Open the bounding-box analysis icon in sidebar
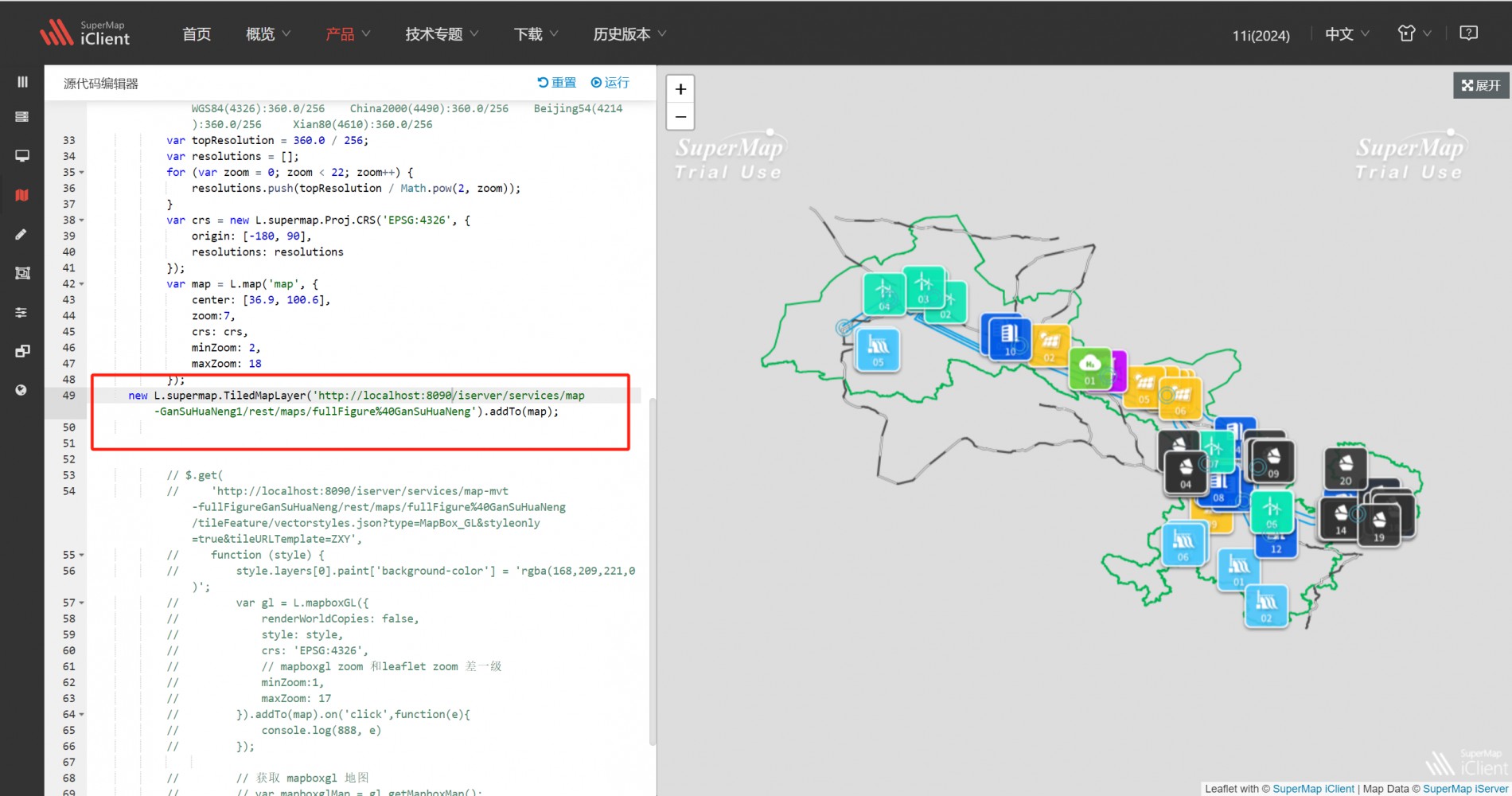Screen dimensions: 1512x796 pyautogui.click(x=22, y=273)
